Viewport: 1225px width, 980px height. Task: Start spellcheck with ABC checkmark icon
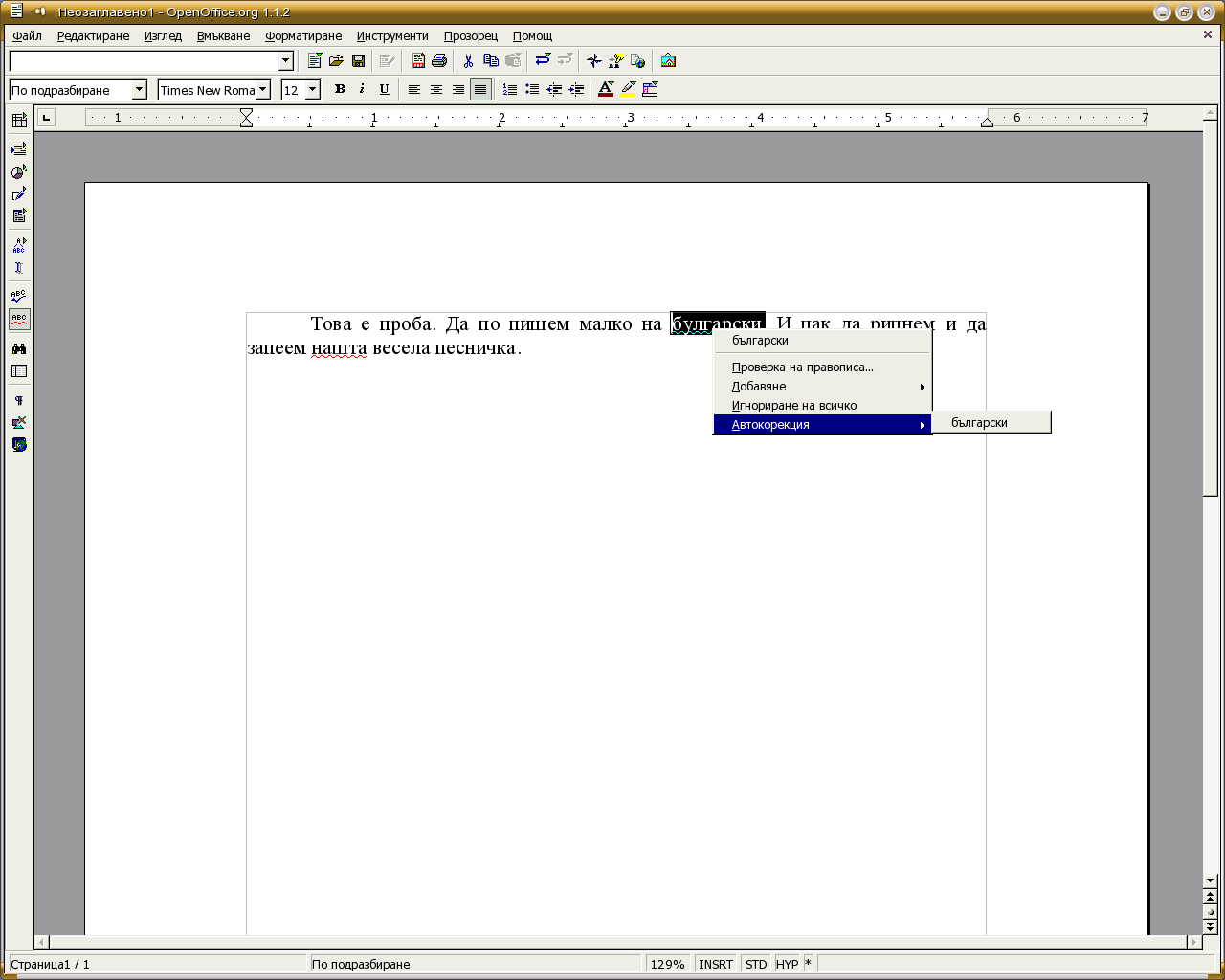[x=19, y=297]
